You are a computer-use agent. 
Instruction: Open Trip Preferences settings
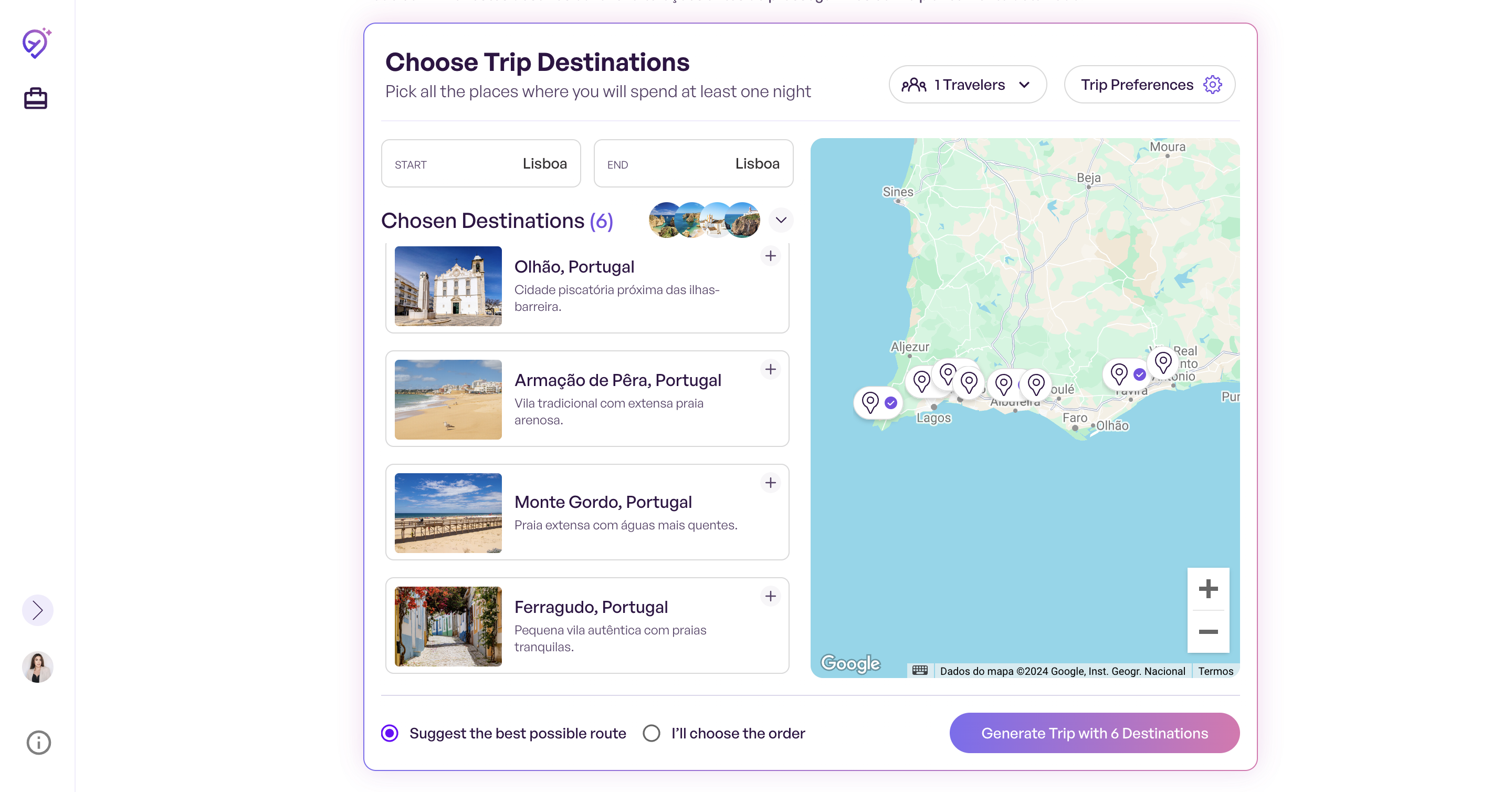(x=1149, y=85)
